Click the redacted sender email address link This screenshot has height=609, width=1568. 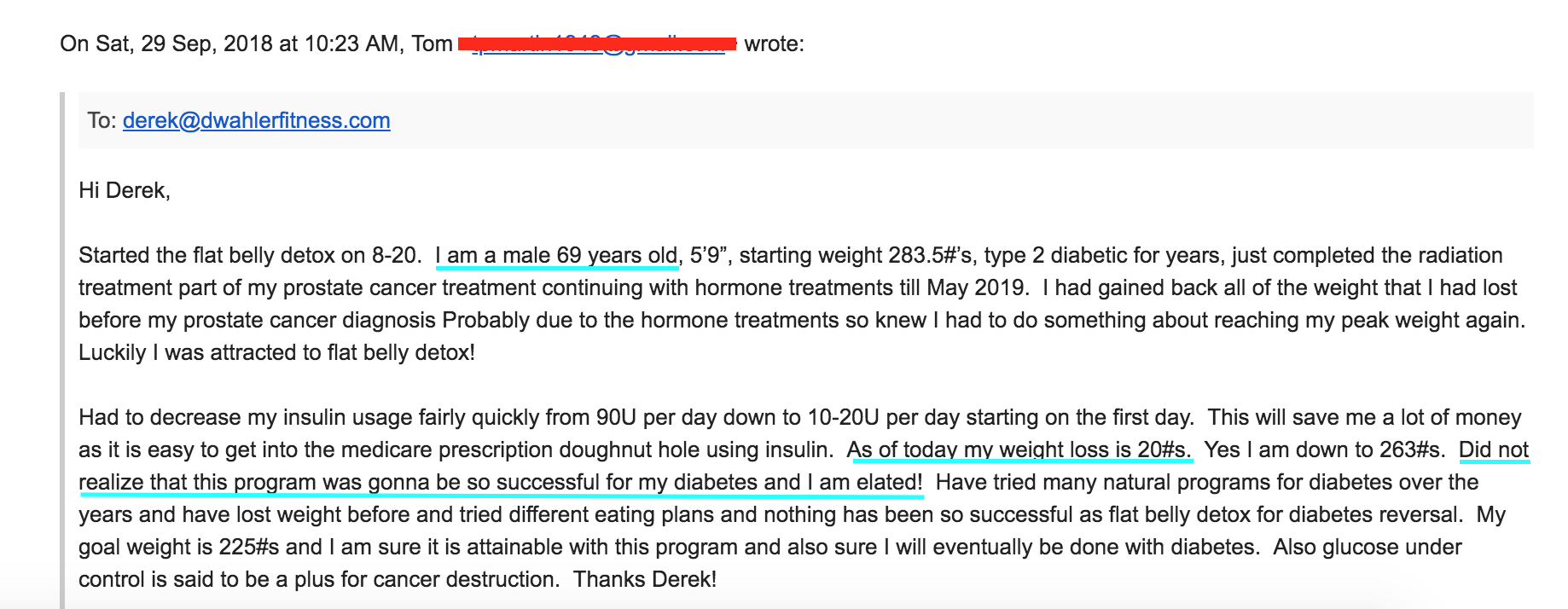pyautogui.click(x=597, y=43)
